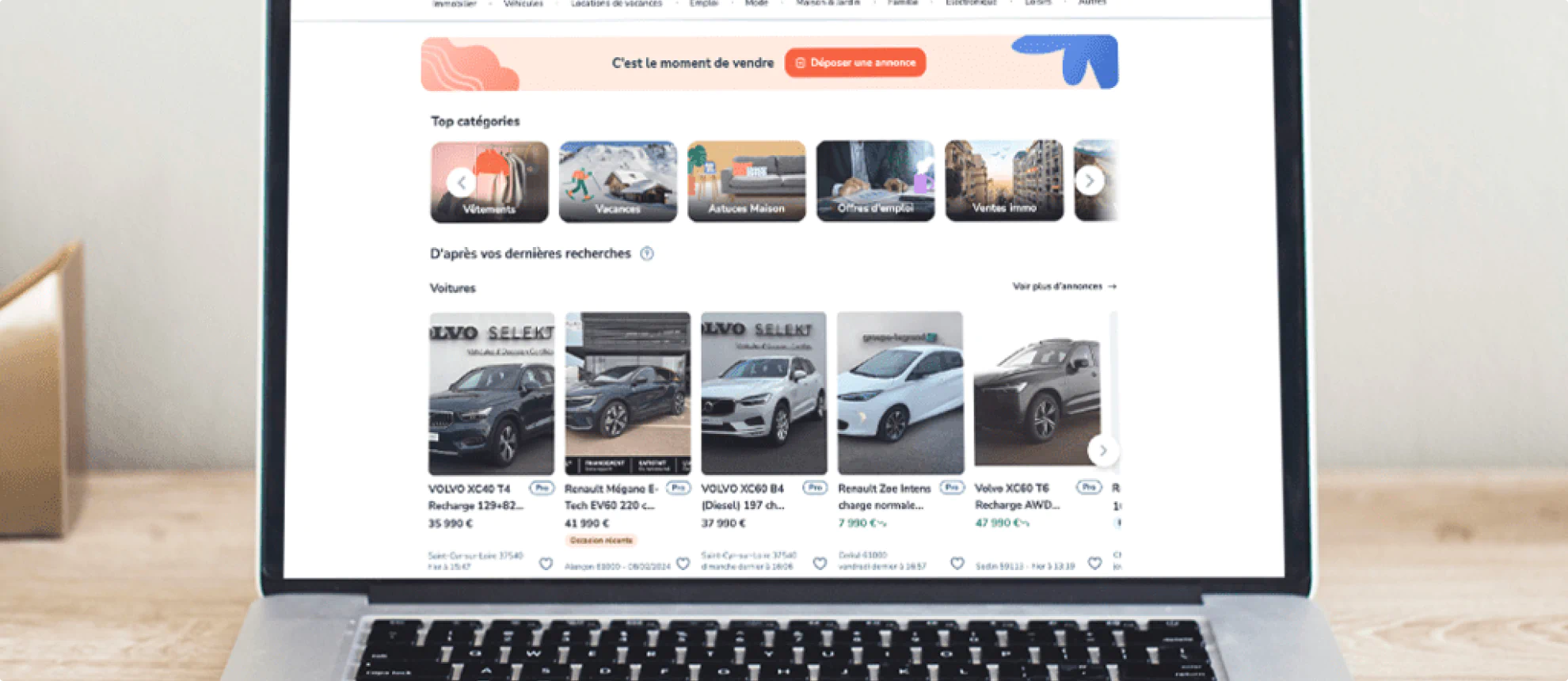Viewport: 1568px width, 681px height.
Task: Open the Mode navigation category
Action: [x=756, y=3]
